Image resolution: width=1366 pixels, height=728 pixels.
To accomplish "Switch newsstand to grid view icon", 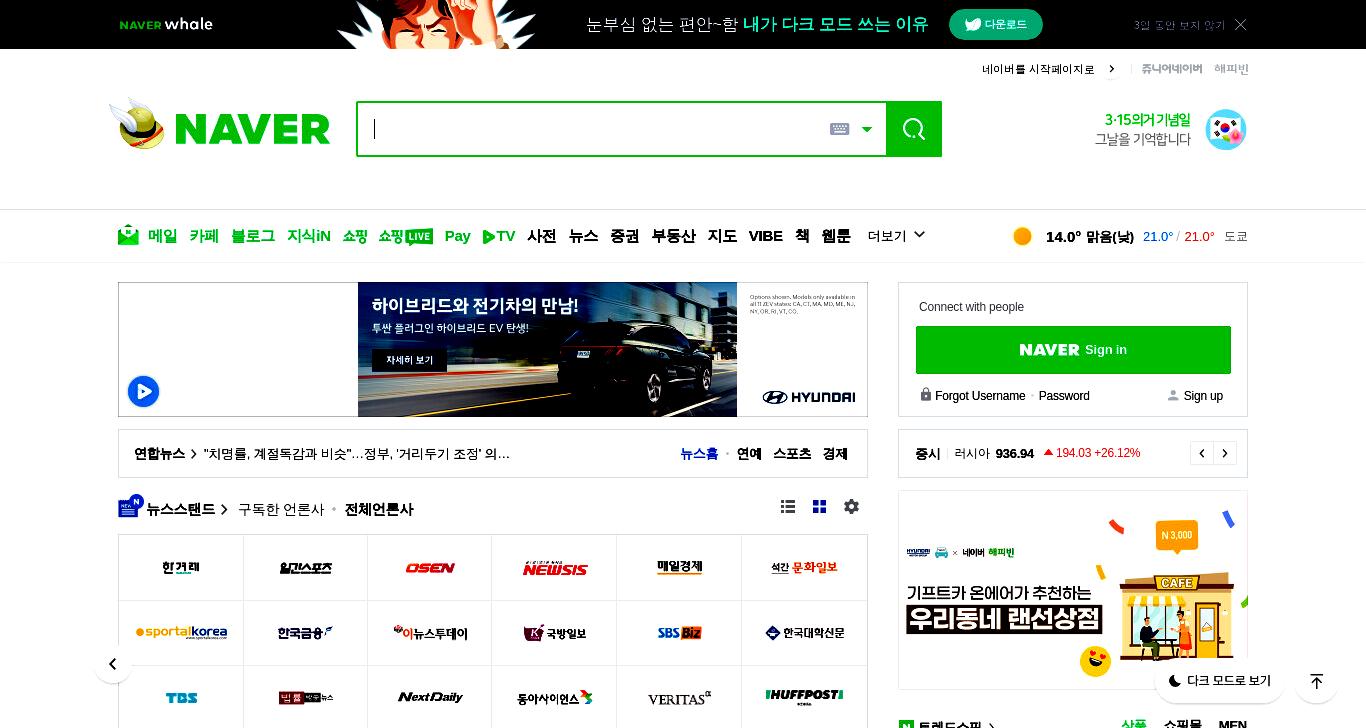I will click(819, 507).
